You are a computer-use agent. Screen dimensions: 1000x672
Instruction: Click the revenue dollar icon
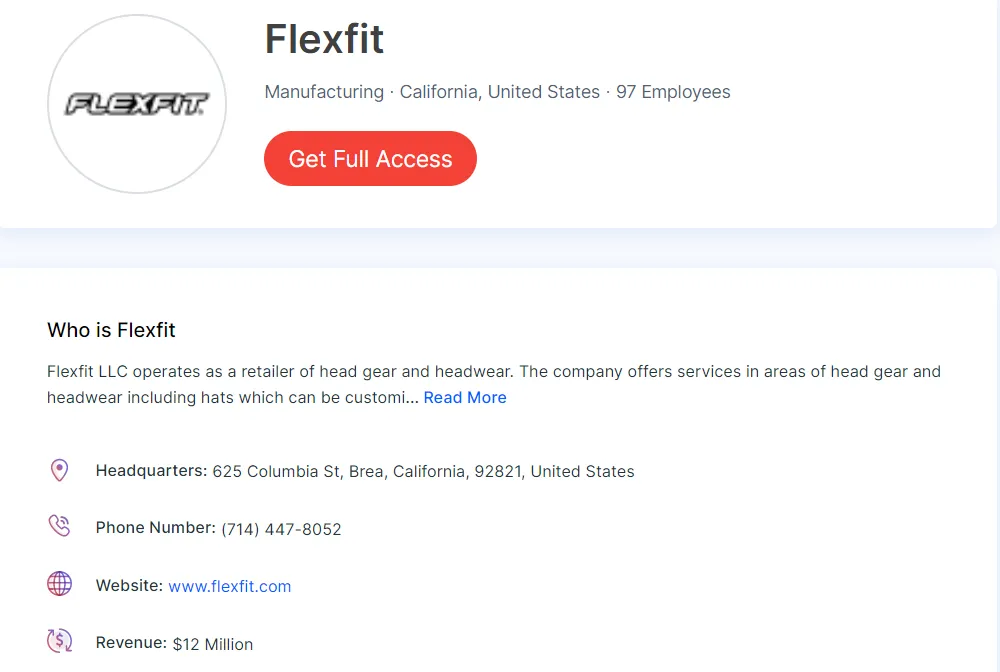click(x=59, y=641)
